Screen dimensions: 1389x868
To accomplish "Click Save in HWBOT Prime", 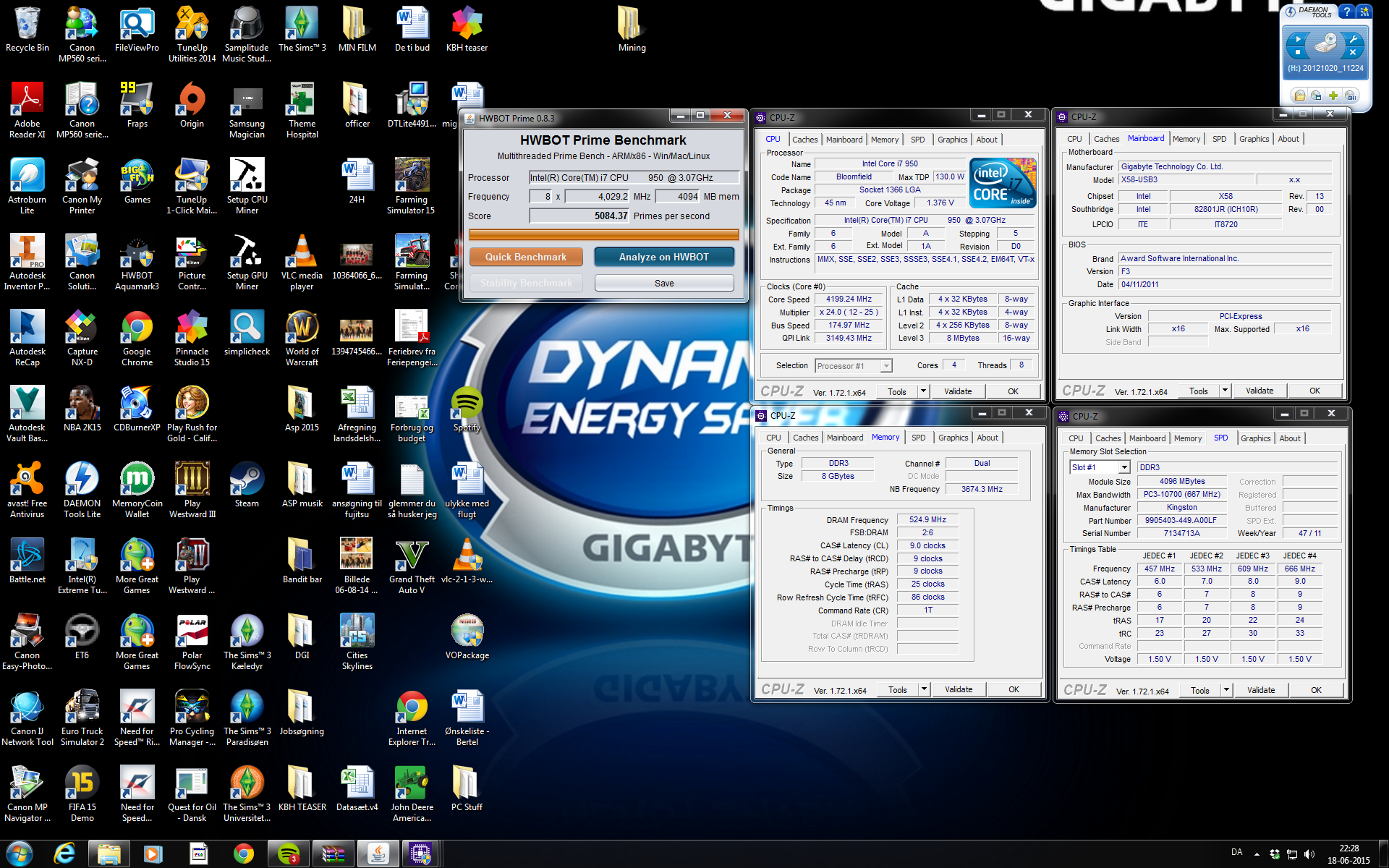I will (x=664, y=283).
